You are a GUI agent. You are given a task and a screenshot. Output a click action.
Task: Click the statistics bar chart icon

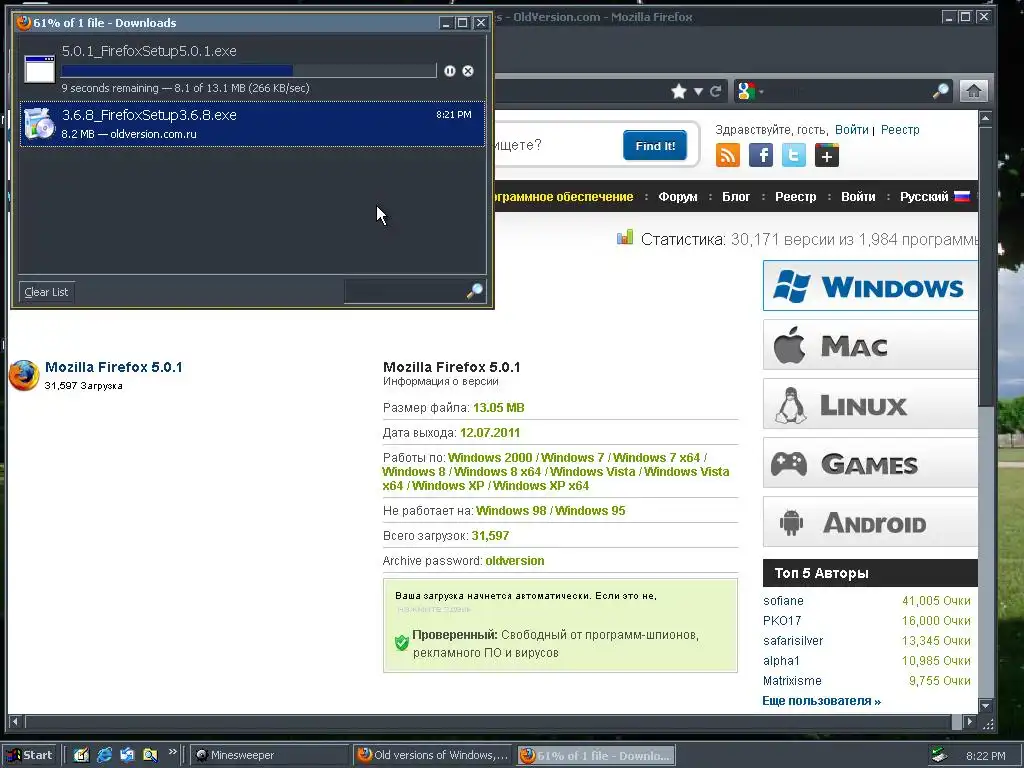[625, 237]
